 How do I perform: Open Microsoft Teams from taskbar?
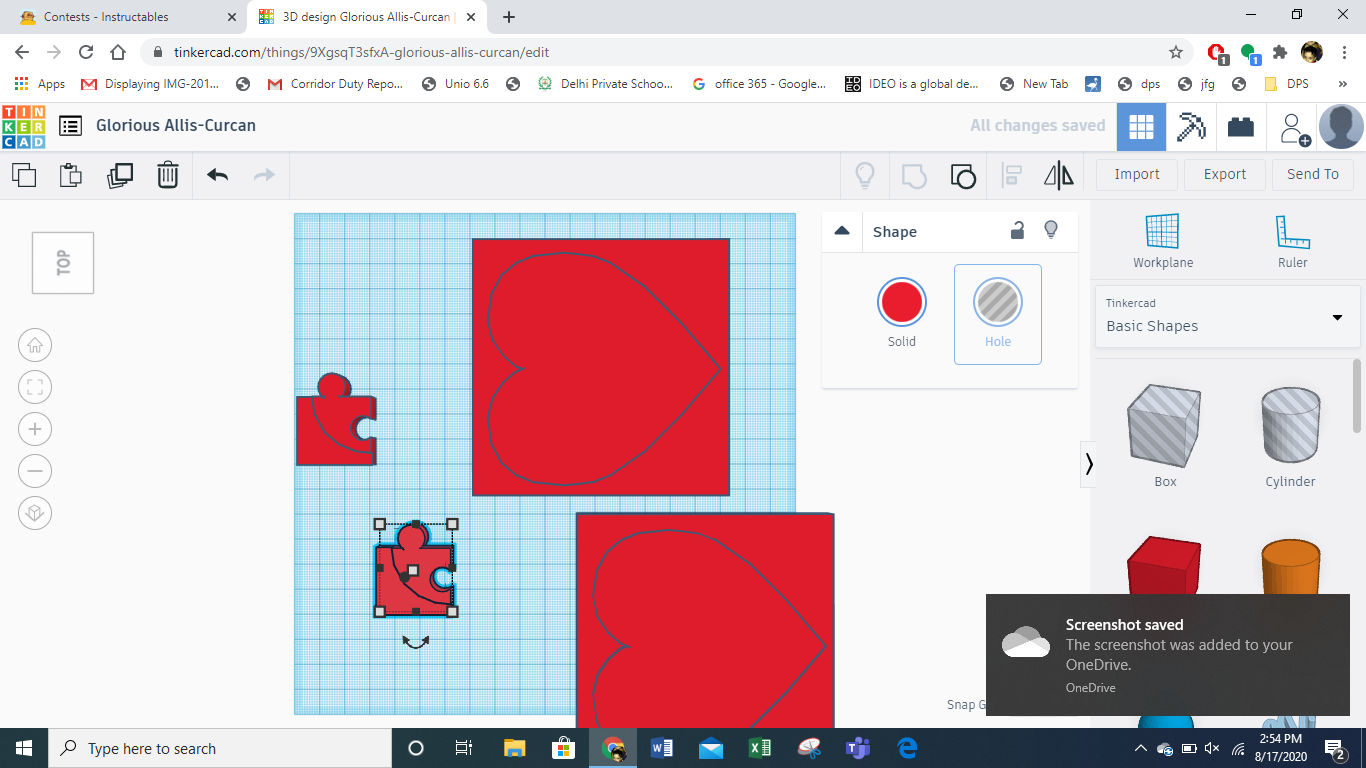(x=858, y=748)
